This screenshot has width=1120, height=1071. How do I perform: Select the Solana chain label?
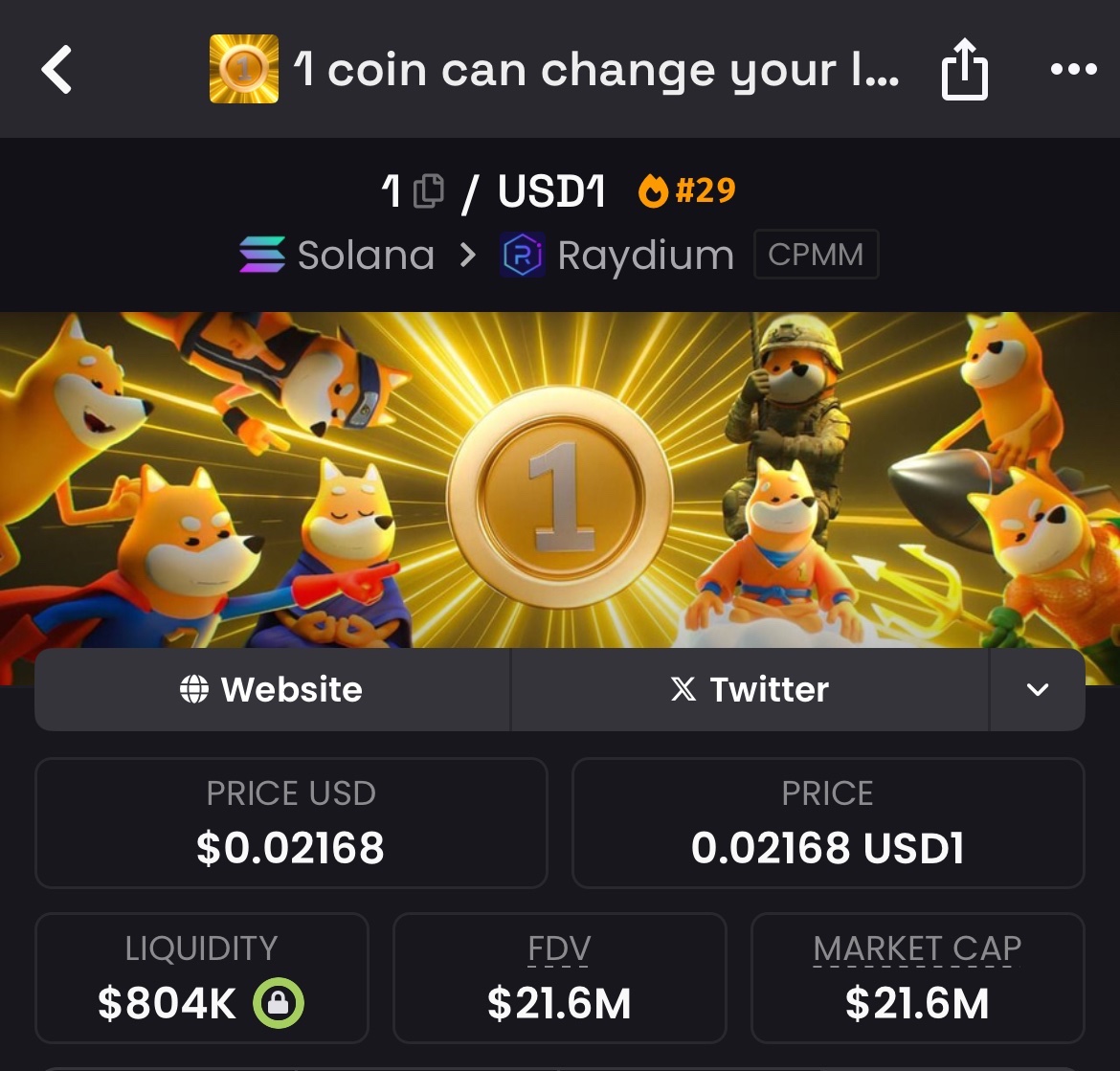pos(366,255)
